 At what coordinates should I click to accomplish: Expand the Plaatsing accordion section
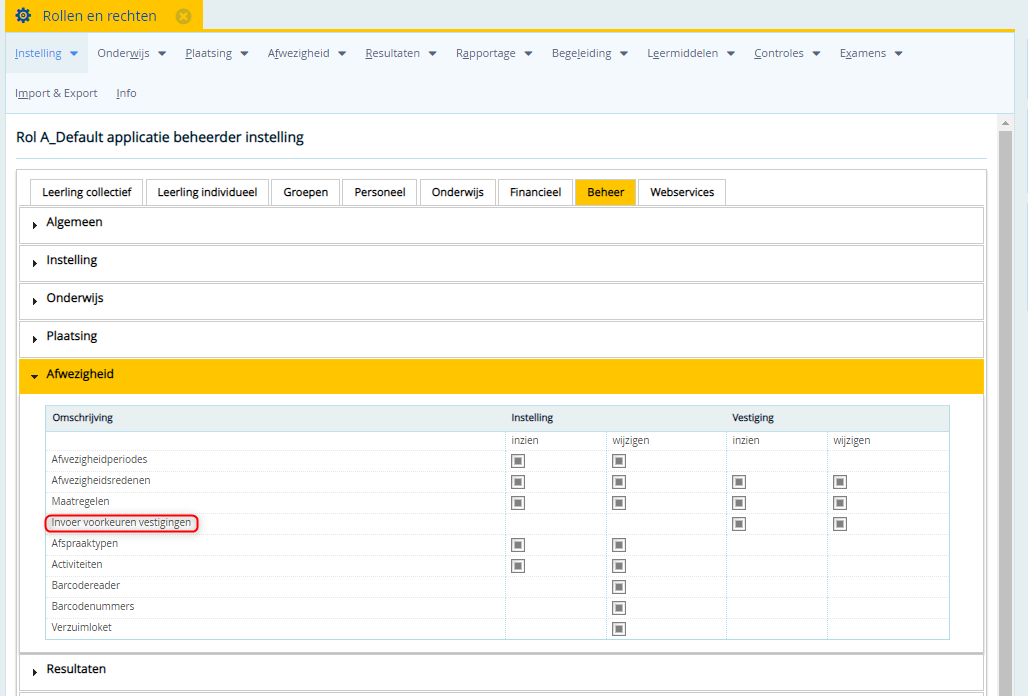point(502,339)
